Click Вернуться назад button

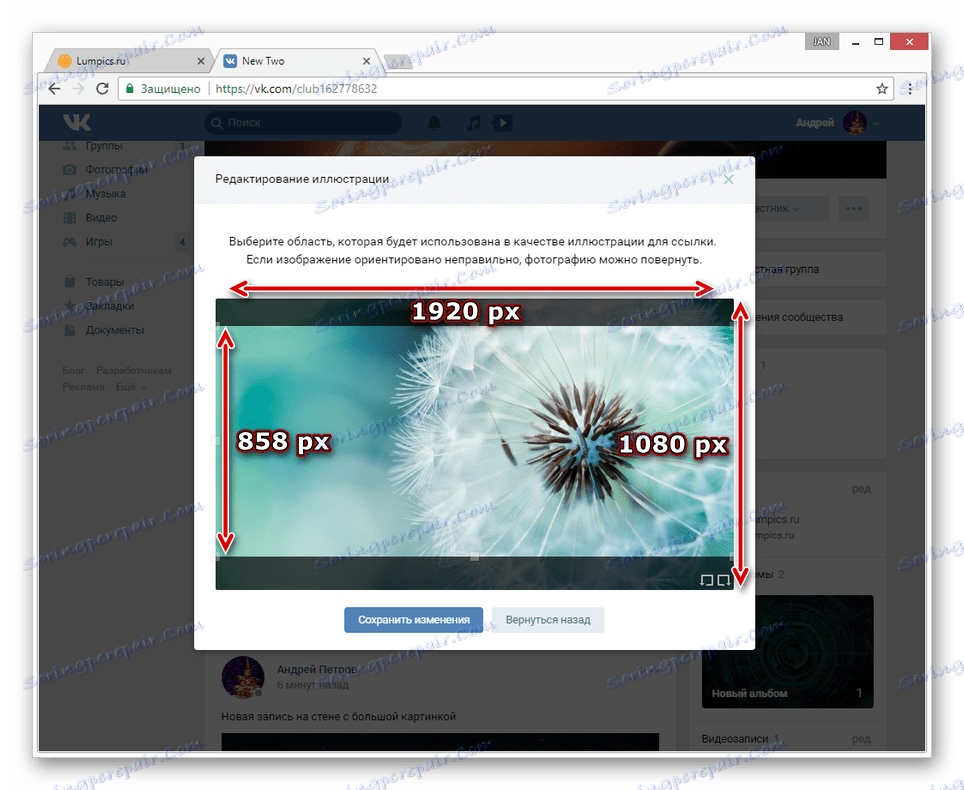pyautogui.click(x=548, y=620)
